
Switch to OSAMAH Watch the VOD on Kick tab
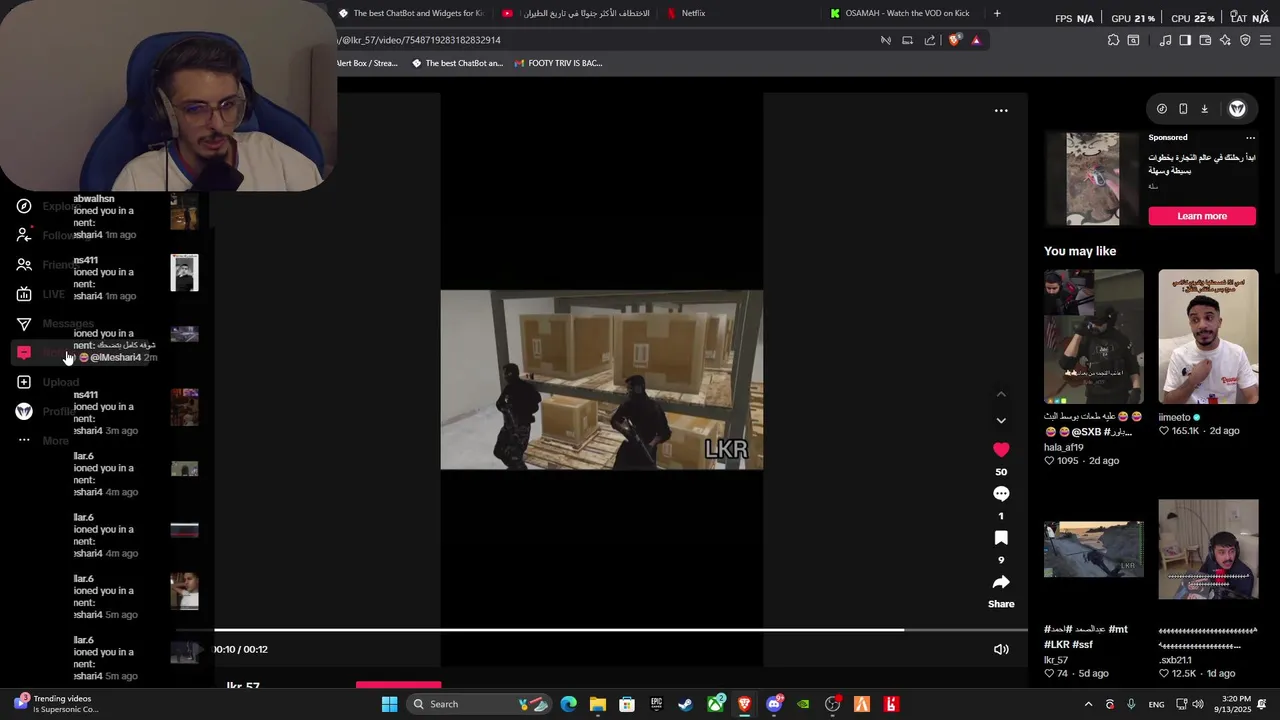pos(900,13)
